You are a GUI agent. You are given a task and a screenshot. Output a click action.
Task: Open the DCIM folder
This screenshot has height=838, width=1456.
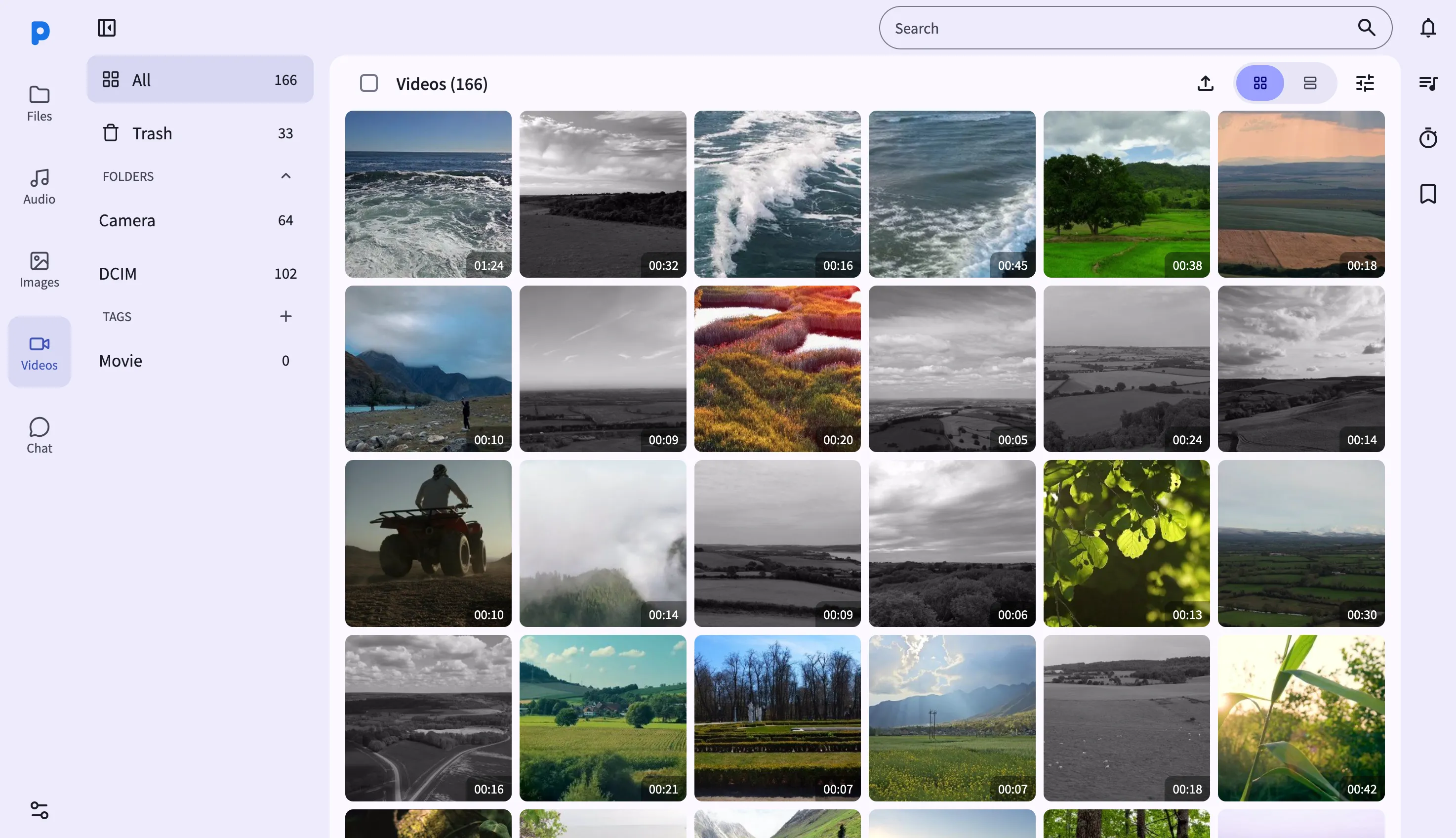tap(200, 273)
